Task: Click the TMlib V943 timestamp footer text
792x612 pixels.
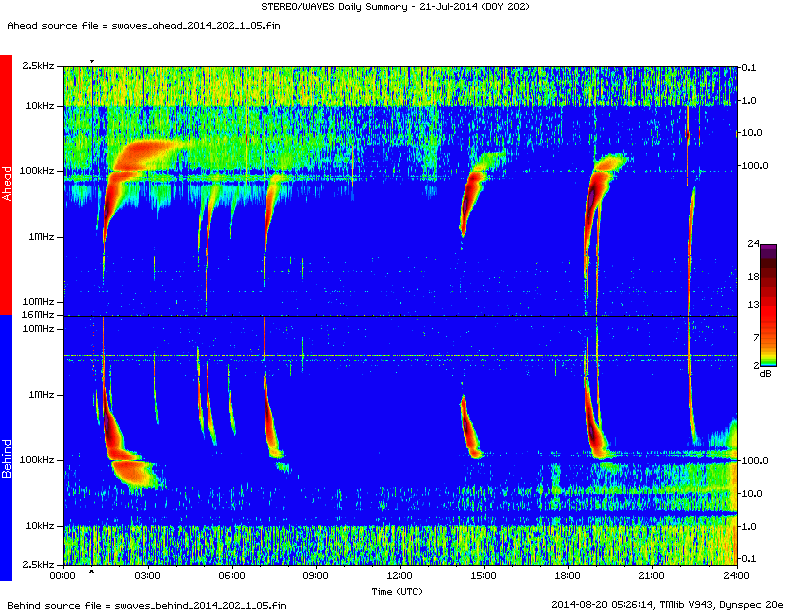Action: tap(667, 604)
